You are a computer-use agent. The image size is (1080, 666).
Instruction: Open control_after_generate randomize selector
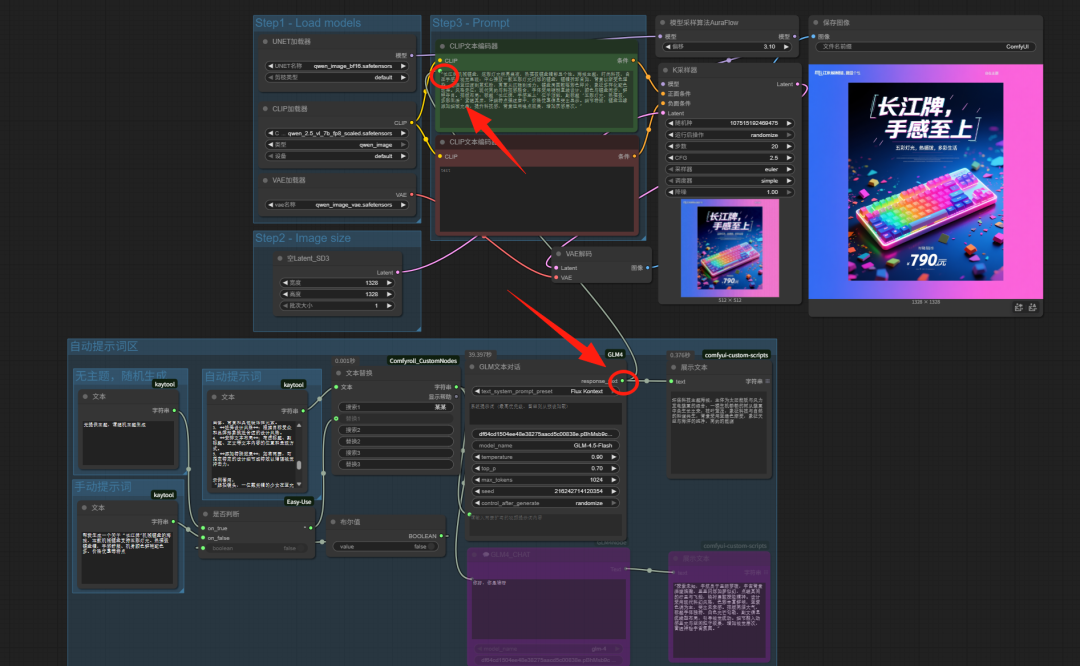pos(546,503)
